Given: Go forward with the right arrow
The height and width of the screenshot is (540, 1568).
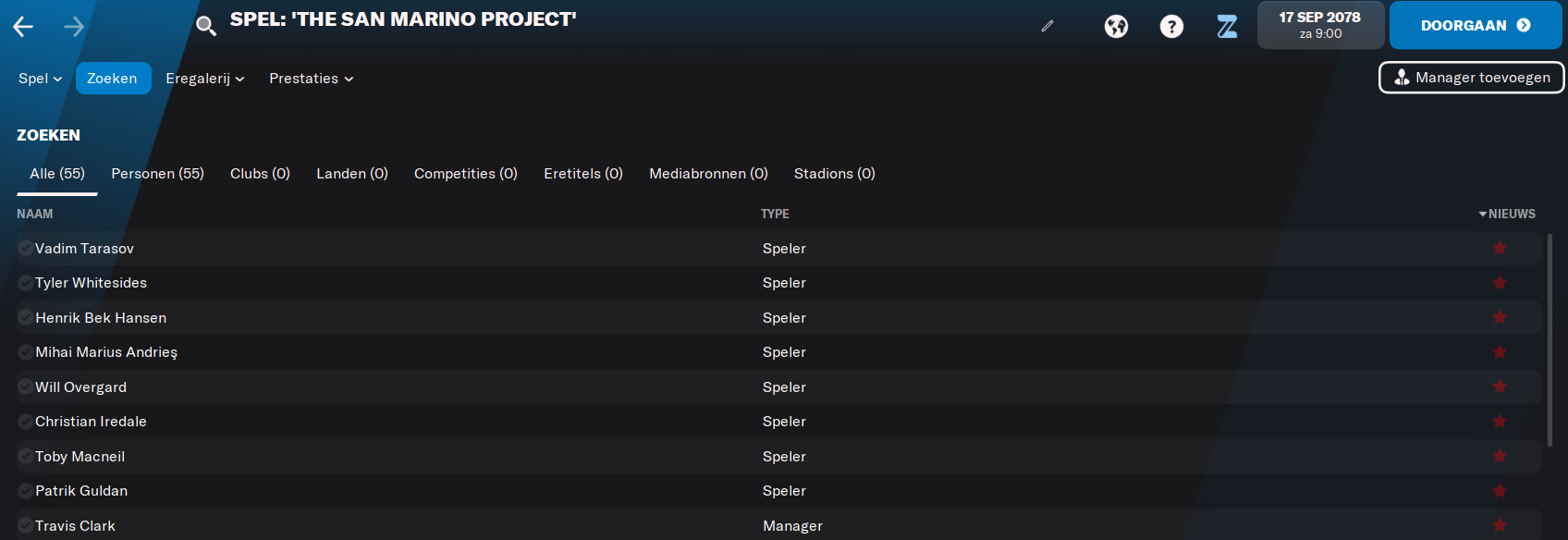Looking at the screenshot, I should pos(74,27).
